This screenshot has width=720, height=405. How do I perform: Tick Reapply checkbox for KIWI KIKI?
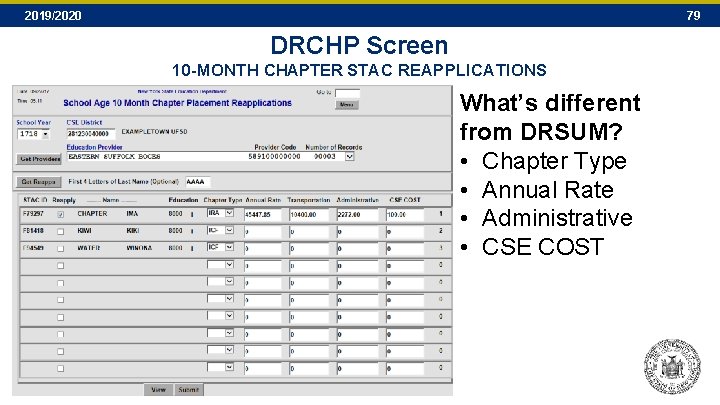coord(61,232)
